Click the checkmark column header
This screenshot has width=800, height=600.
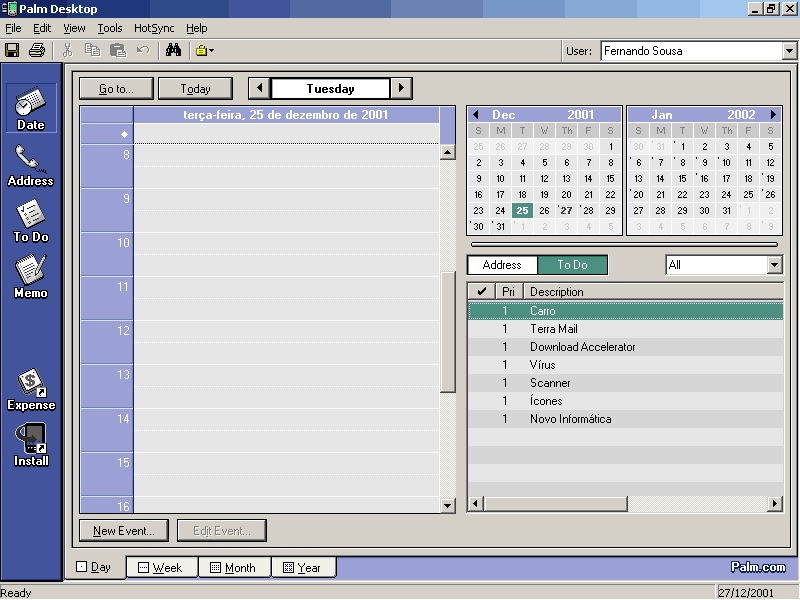481,292
